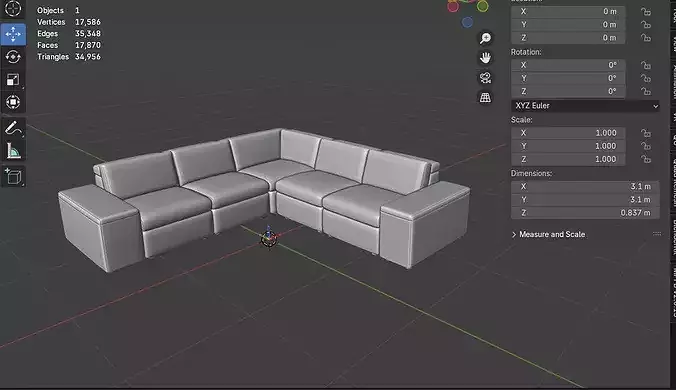The image size is (676, 390).
Task: Click the Rotation X field showing 0°
Action: click(x=568, y=65)
